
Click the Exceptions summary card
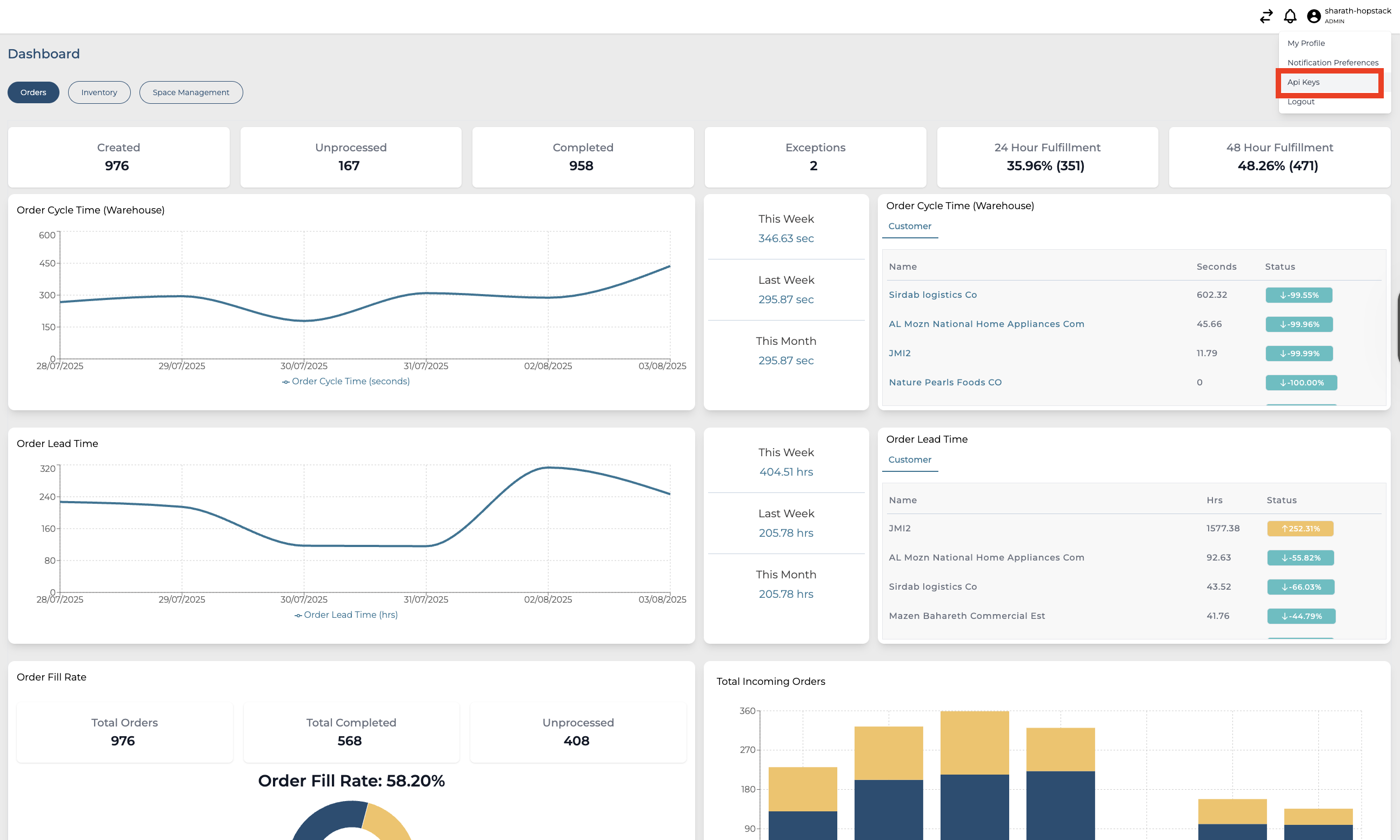(x=815, y=157)
